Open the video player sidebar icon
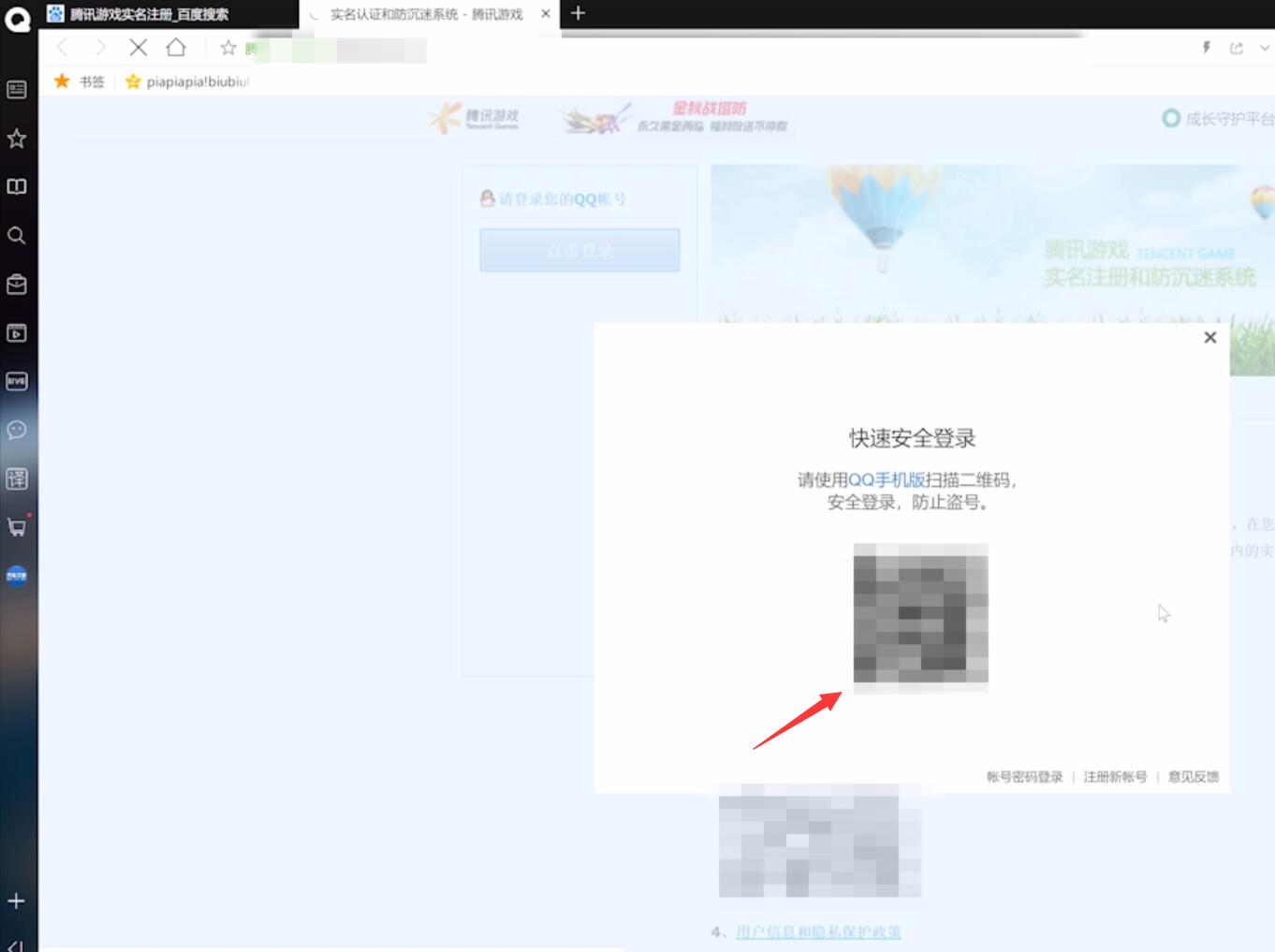This screenshot has height=952, width=1275. (17, 332)
